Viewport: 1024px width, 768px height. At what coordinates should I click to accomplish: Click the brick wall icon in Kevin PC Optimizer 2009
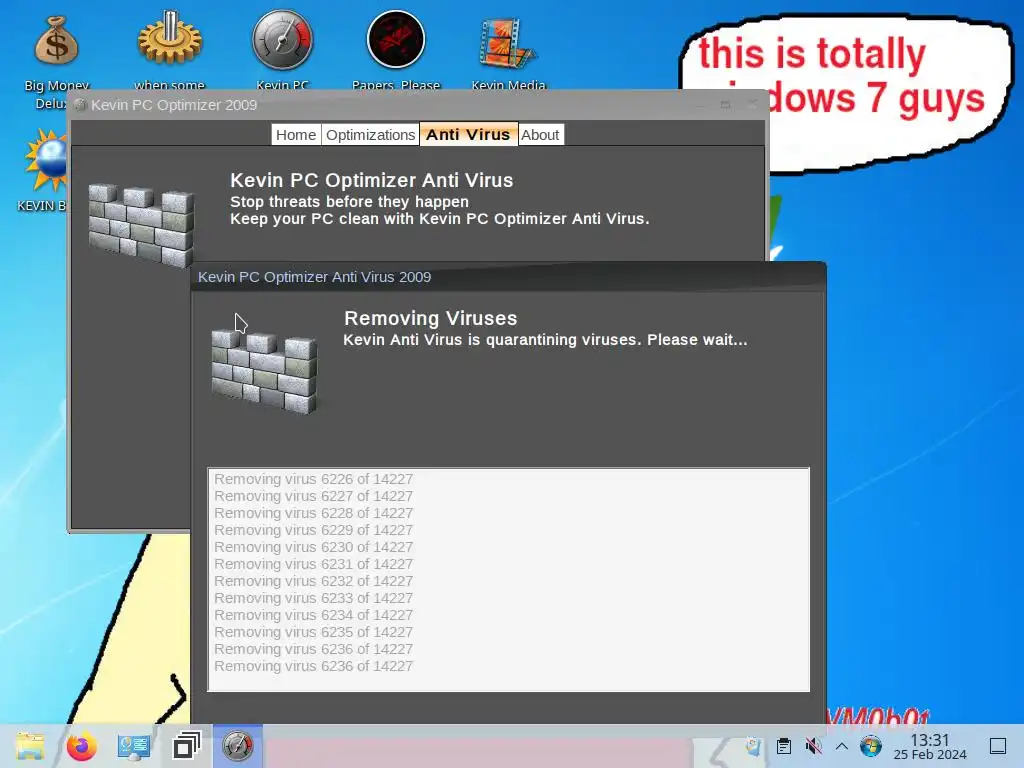tap(141, 225)
